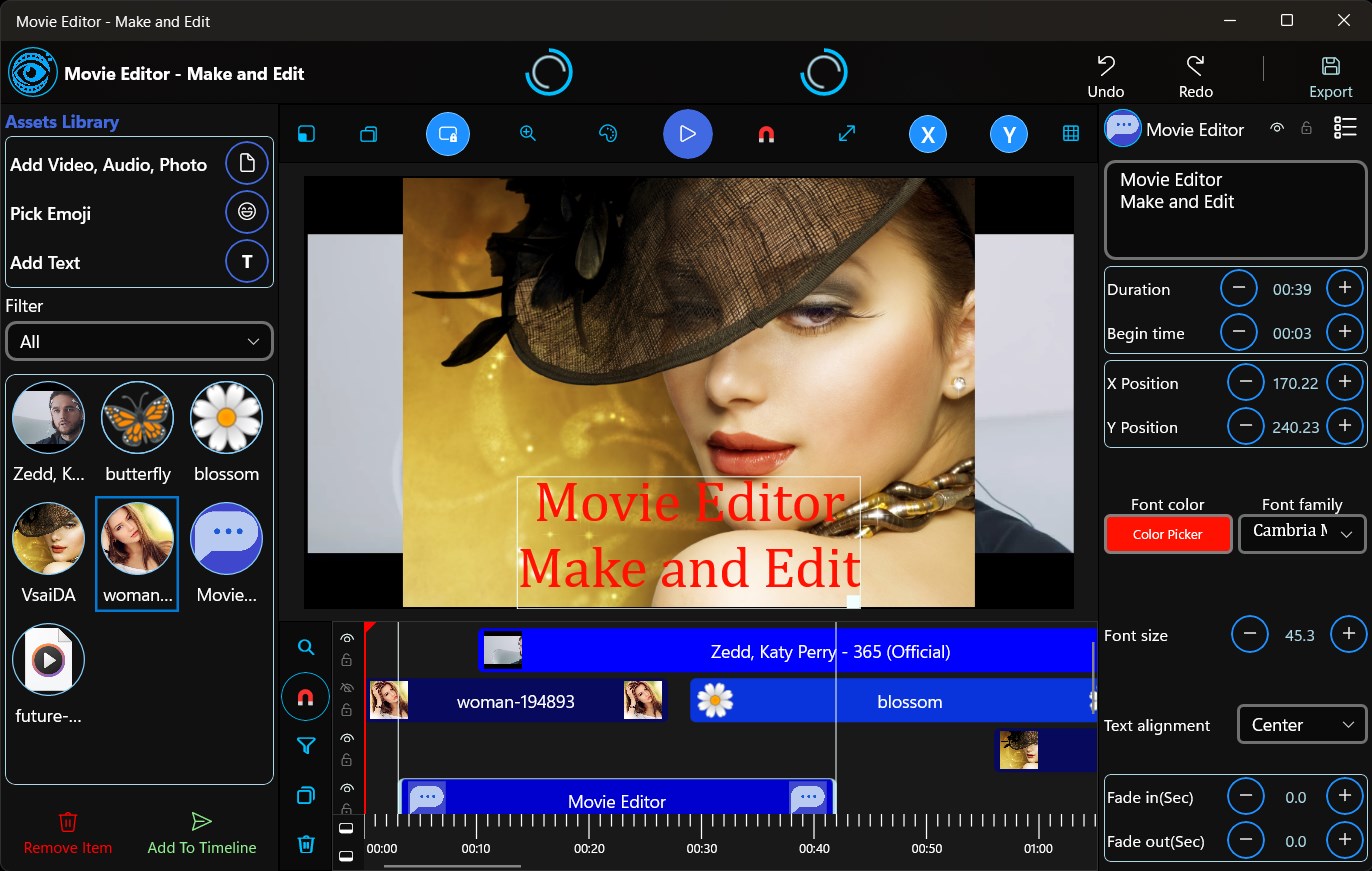Open the color palette tool above the preview
This screenshot has height=871, width=1372.
[607, 133]
